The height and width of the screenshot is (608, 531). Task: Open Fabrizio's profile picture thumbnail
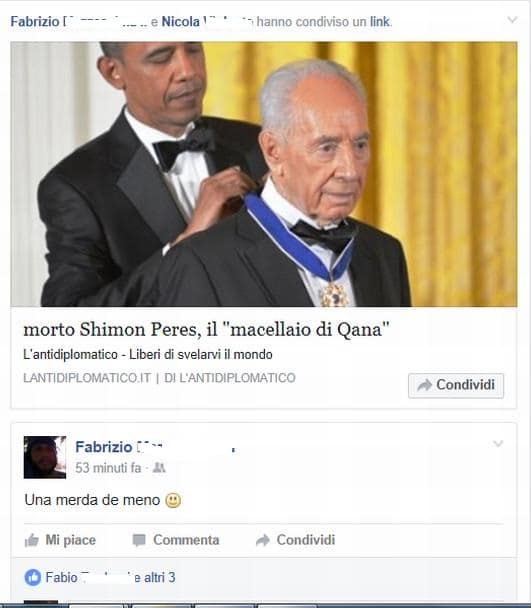pyautogui.click(x=45, y=457)
